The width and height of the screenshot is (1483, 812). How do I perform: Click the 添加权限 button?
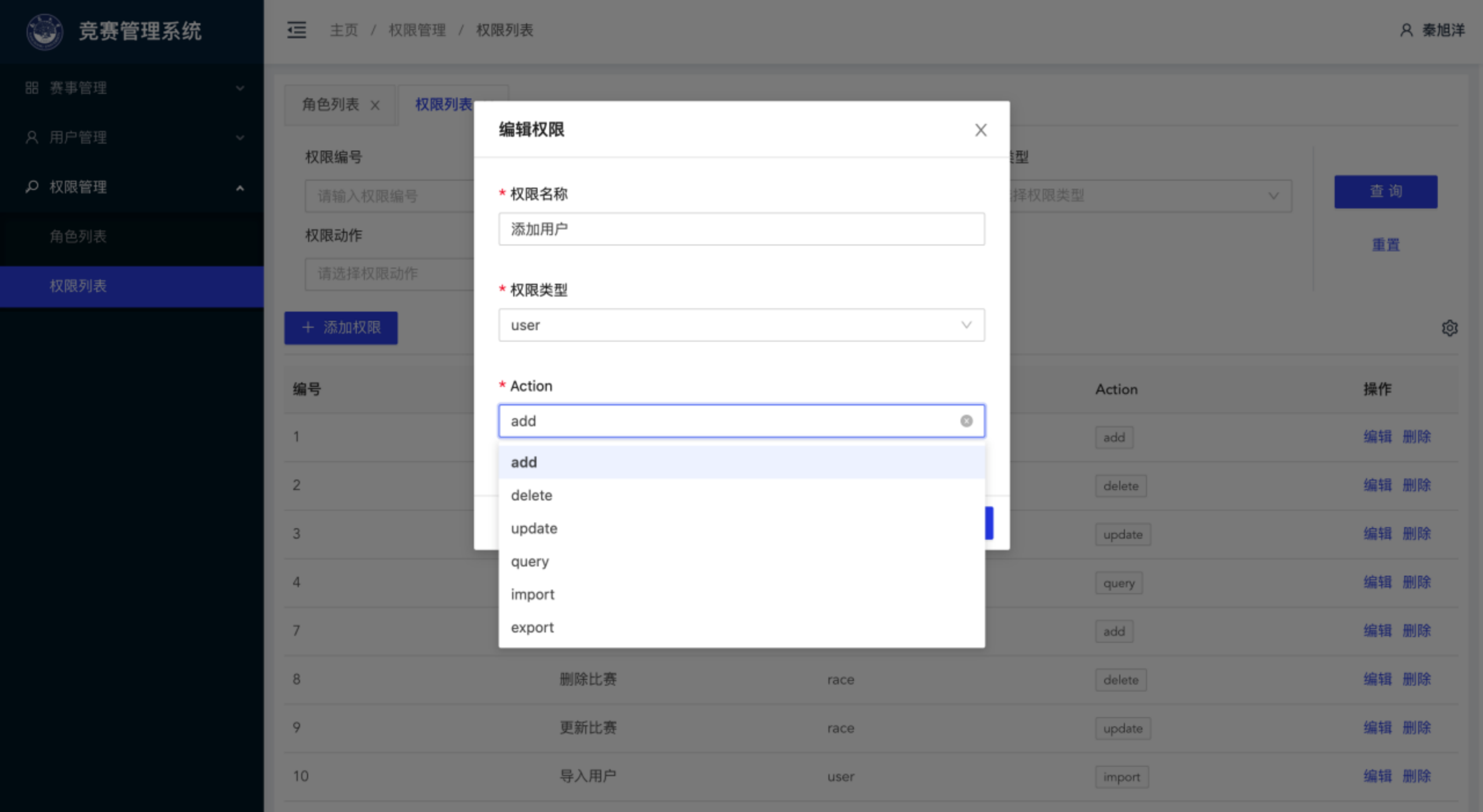point(341,328)
